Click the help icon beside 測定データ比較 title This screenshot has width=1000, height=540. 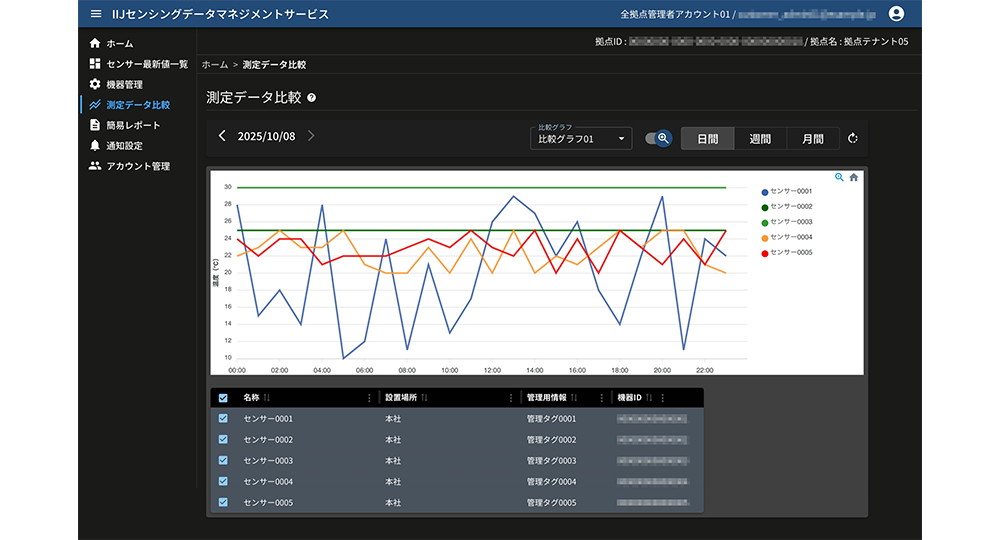[x=312, y=98]
